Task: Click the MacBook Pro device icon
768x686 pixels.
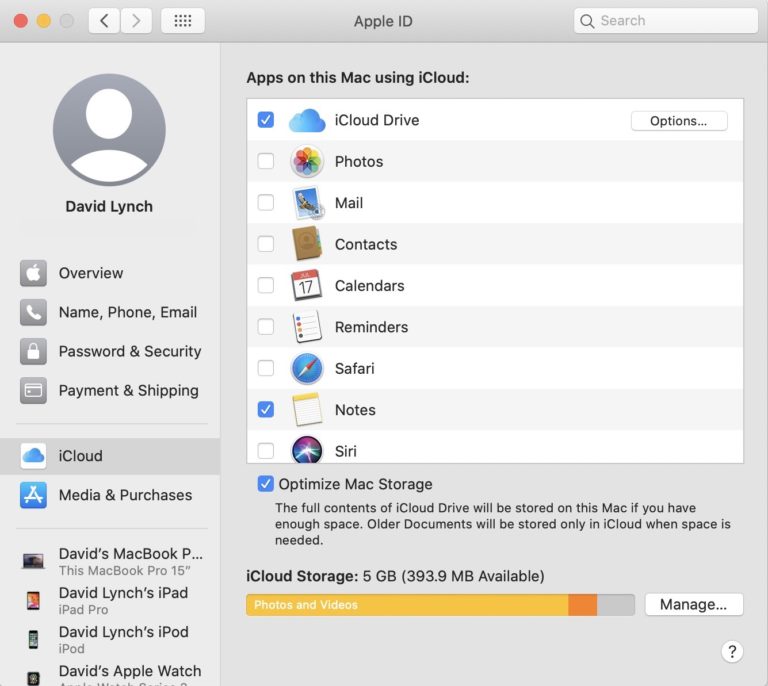Action: point(33,561)
